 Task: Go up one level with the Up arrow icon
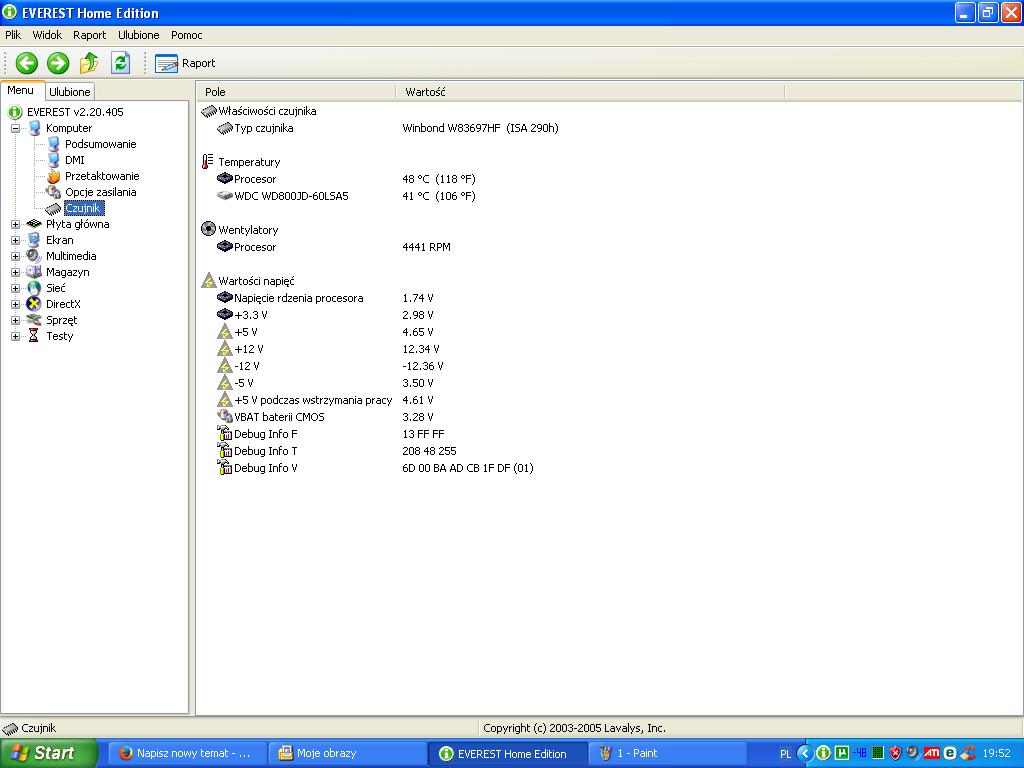(x=89, y=63)
